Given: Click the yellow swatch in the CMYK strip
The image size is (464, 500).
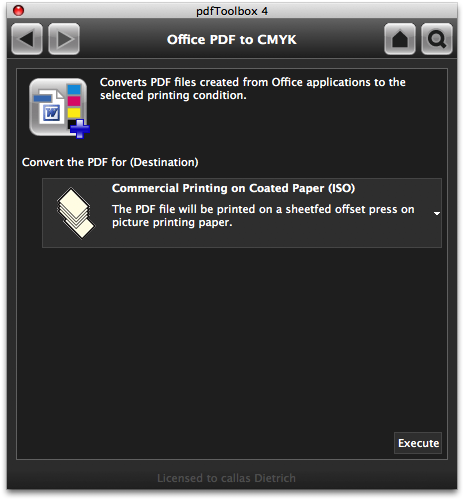Looking at the screenshot, I should click(74, 113).
